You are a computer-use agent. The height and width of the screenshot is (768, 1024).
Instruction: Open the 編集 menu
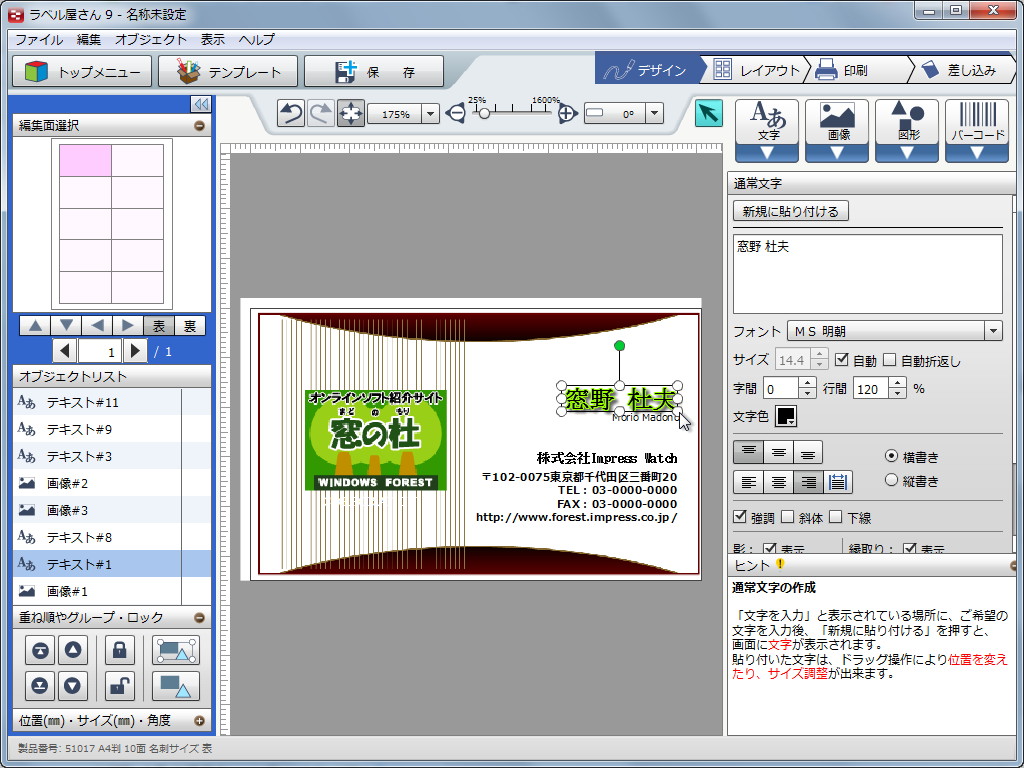(x=89, y=39)
